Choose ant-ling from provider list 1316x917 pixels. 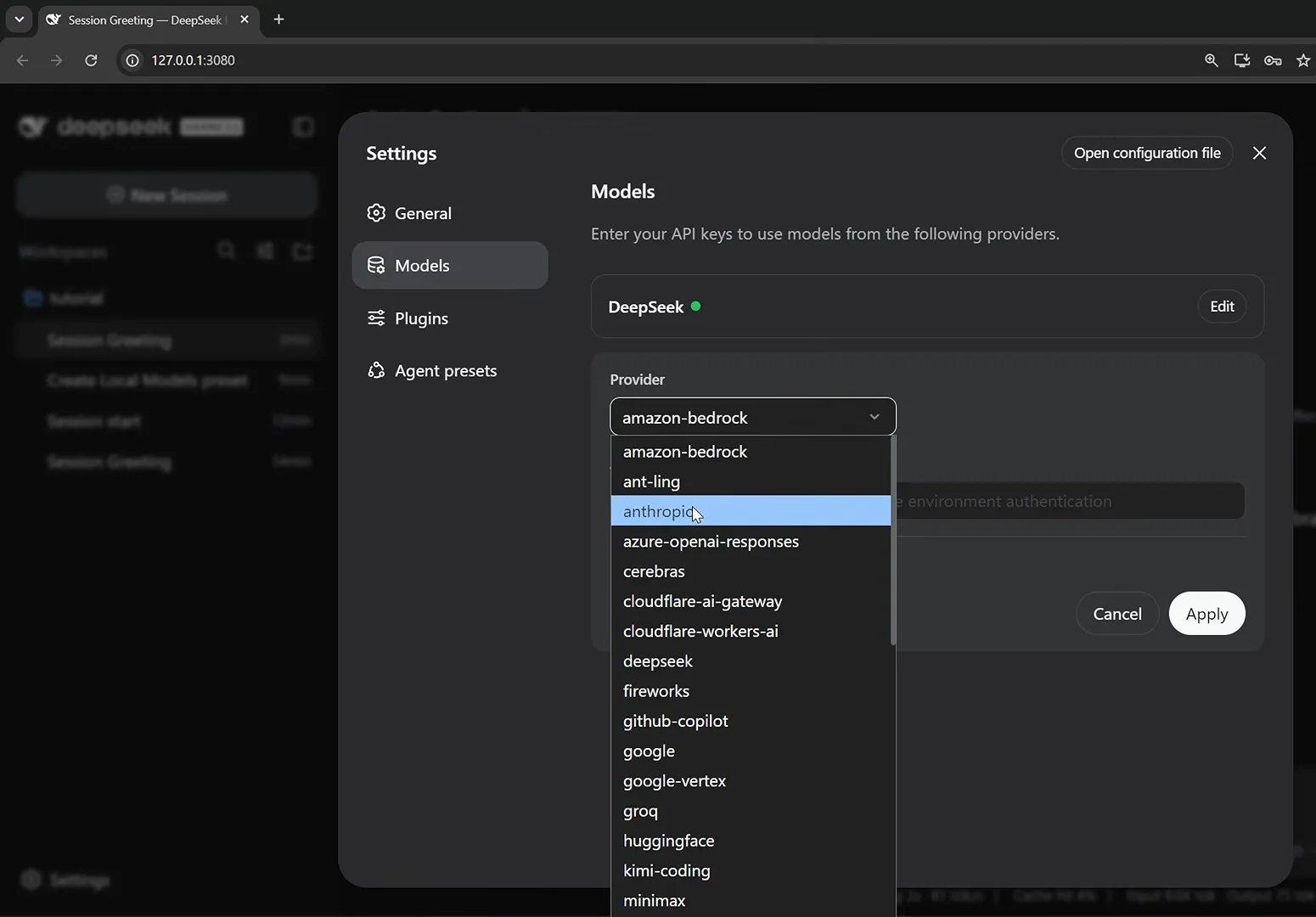point(751,481)
